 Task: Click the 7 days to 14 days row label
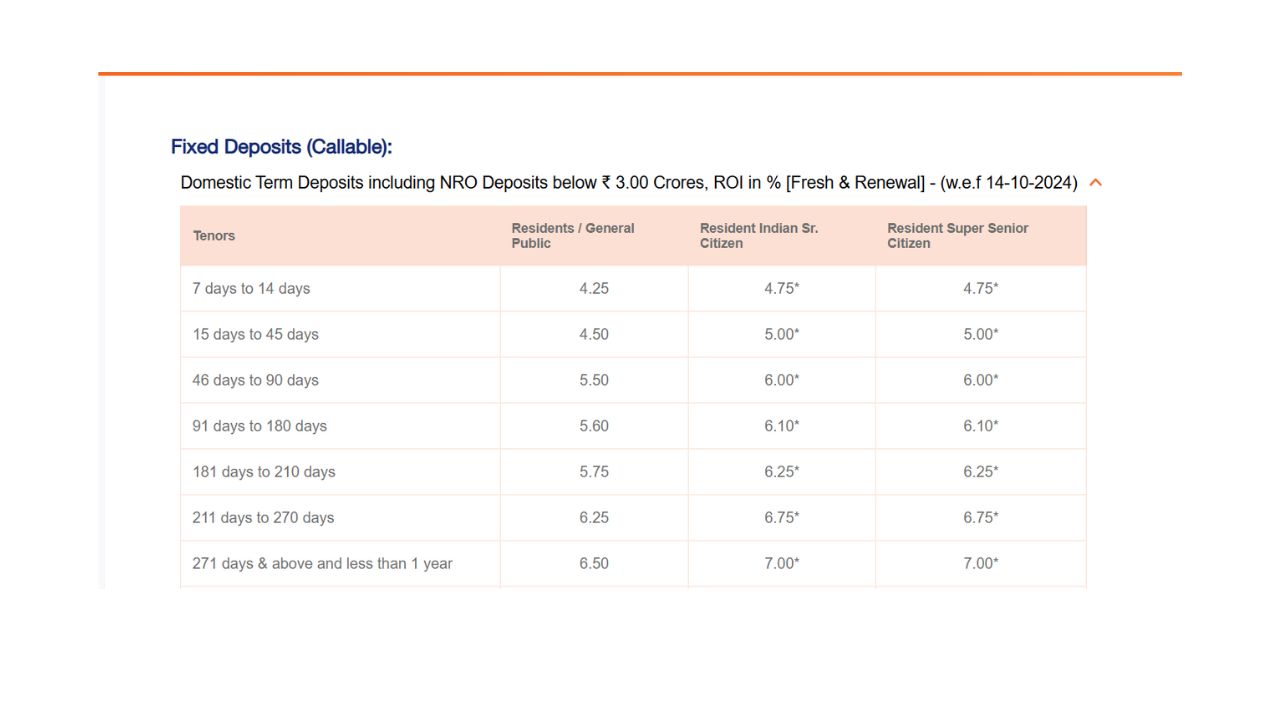click(251, 289)
